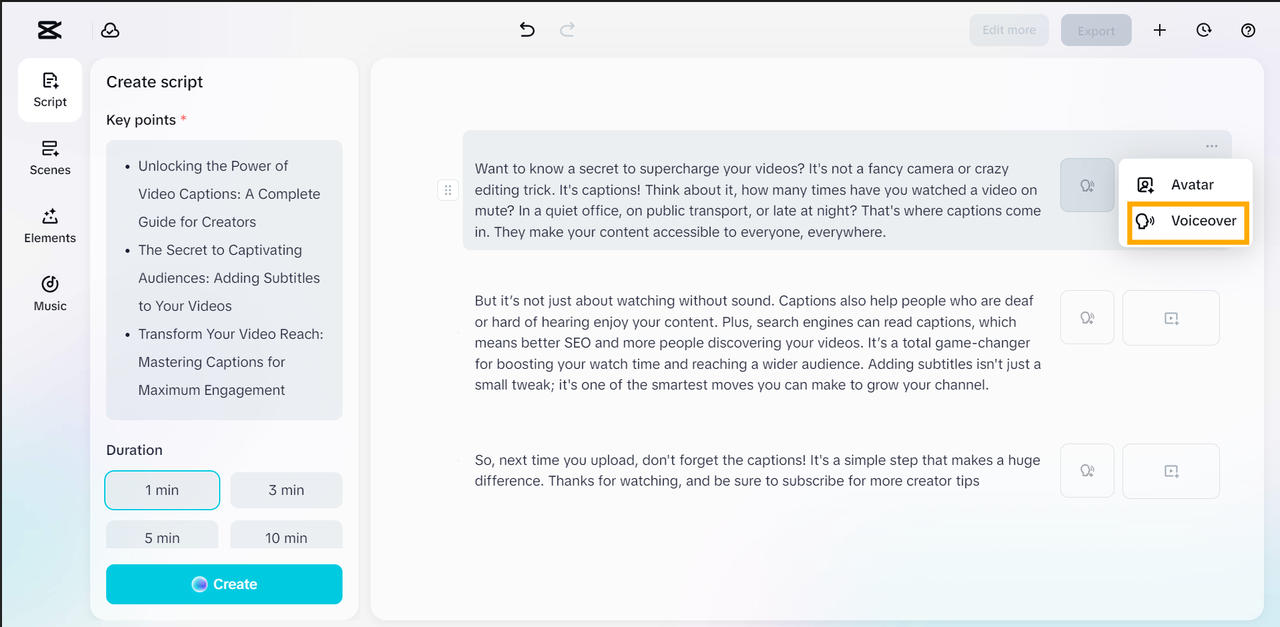Select the 1 min duration option

(x=162, y=490)
